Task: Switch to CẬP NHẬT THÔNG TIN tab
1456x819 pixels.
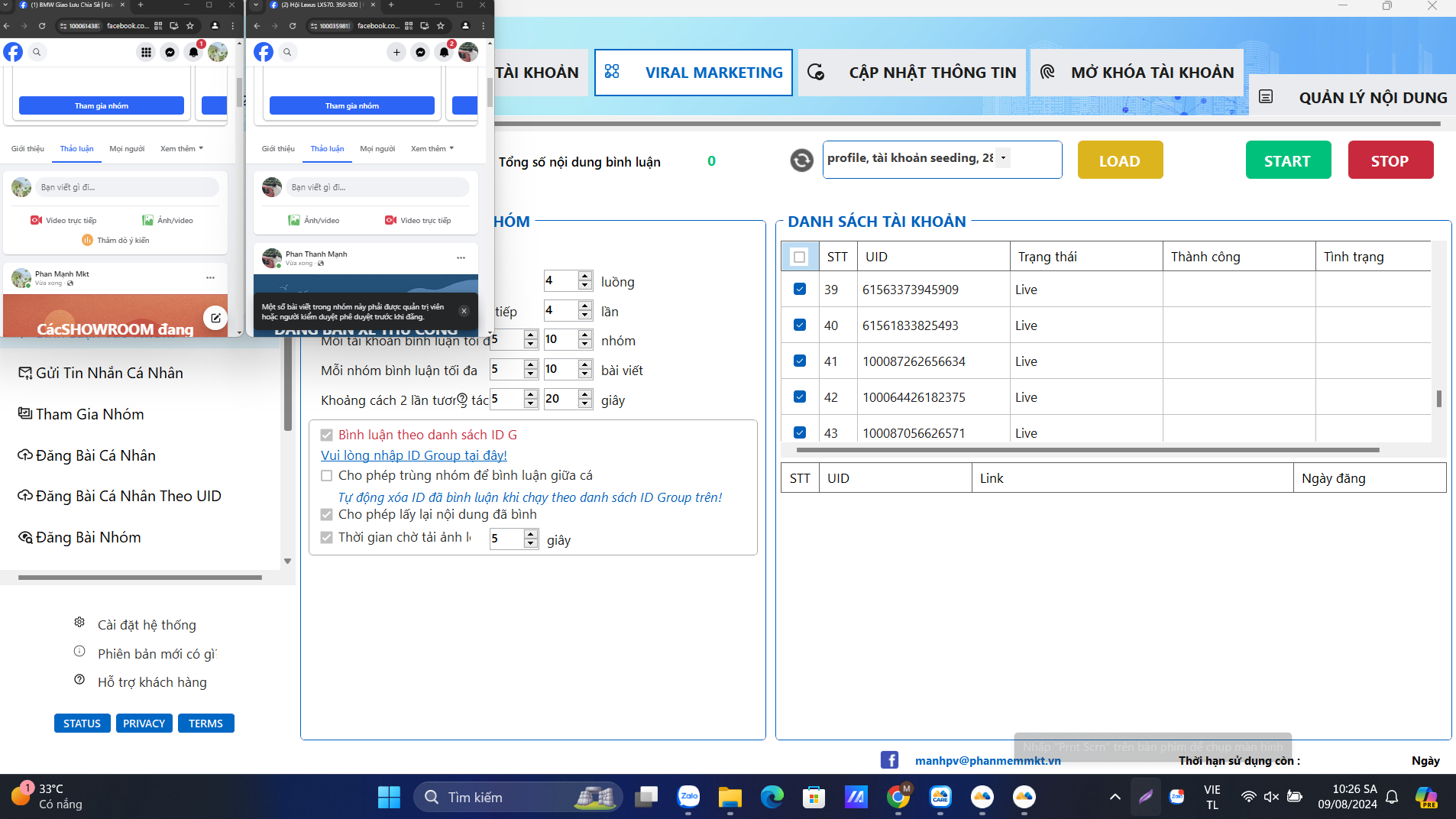Action: (913, 73)
